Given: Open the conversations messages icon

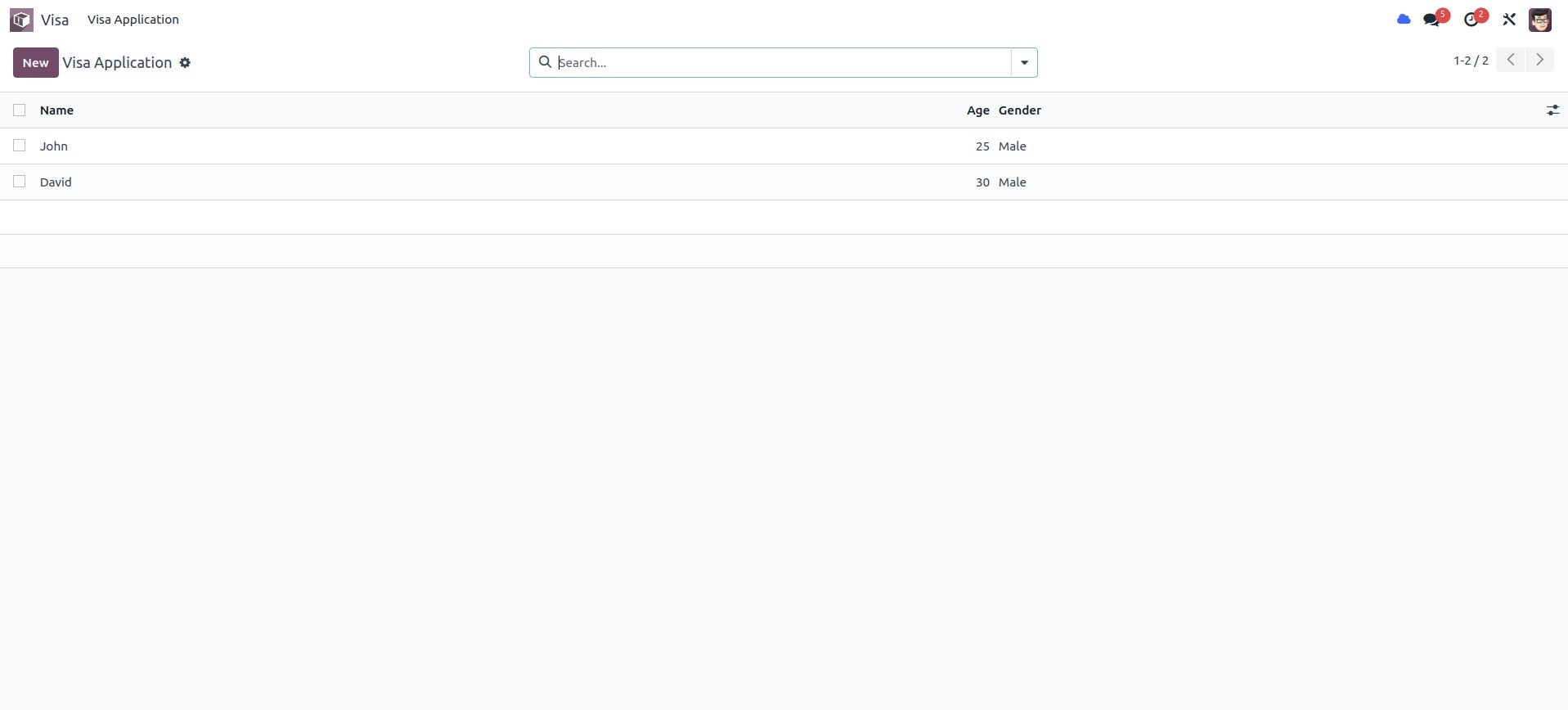Looking at the screenshot, I should (x=1432, y=20).
